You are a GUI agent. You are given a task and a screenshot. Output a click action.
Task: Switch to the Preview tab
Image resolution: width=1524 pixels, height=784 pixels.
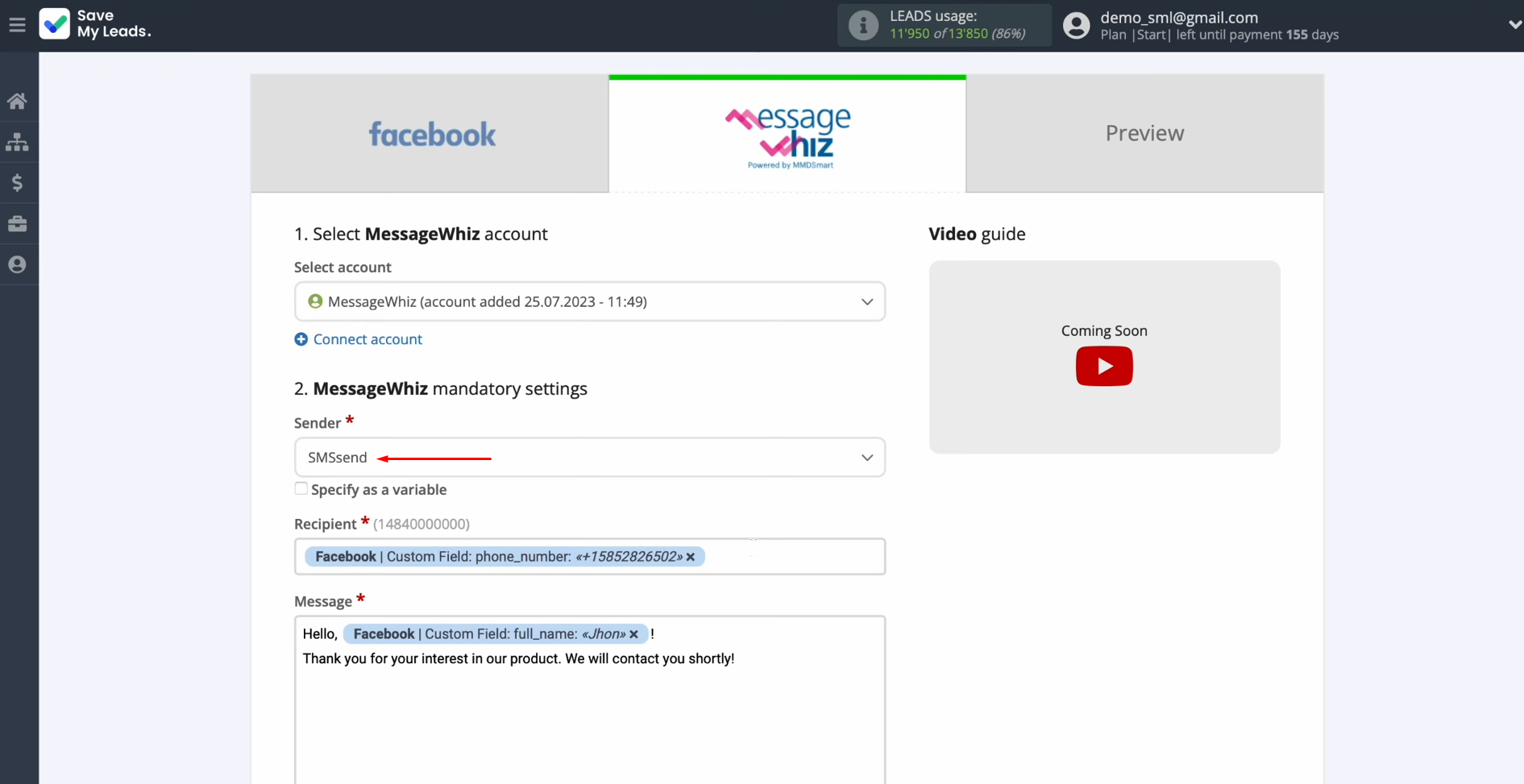pos(1144,134)
